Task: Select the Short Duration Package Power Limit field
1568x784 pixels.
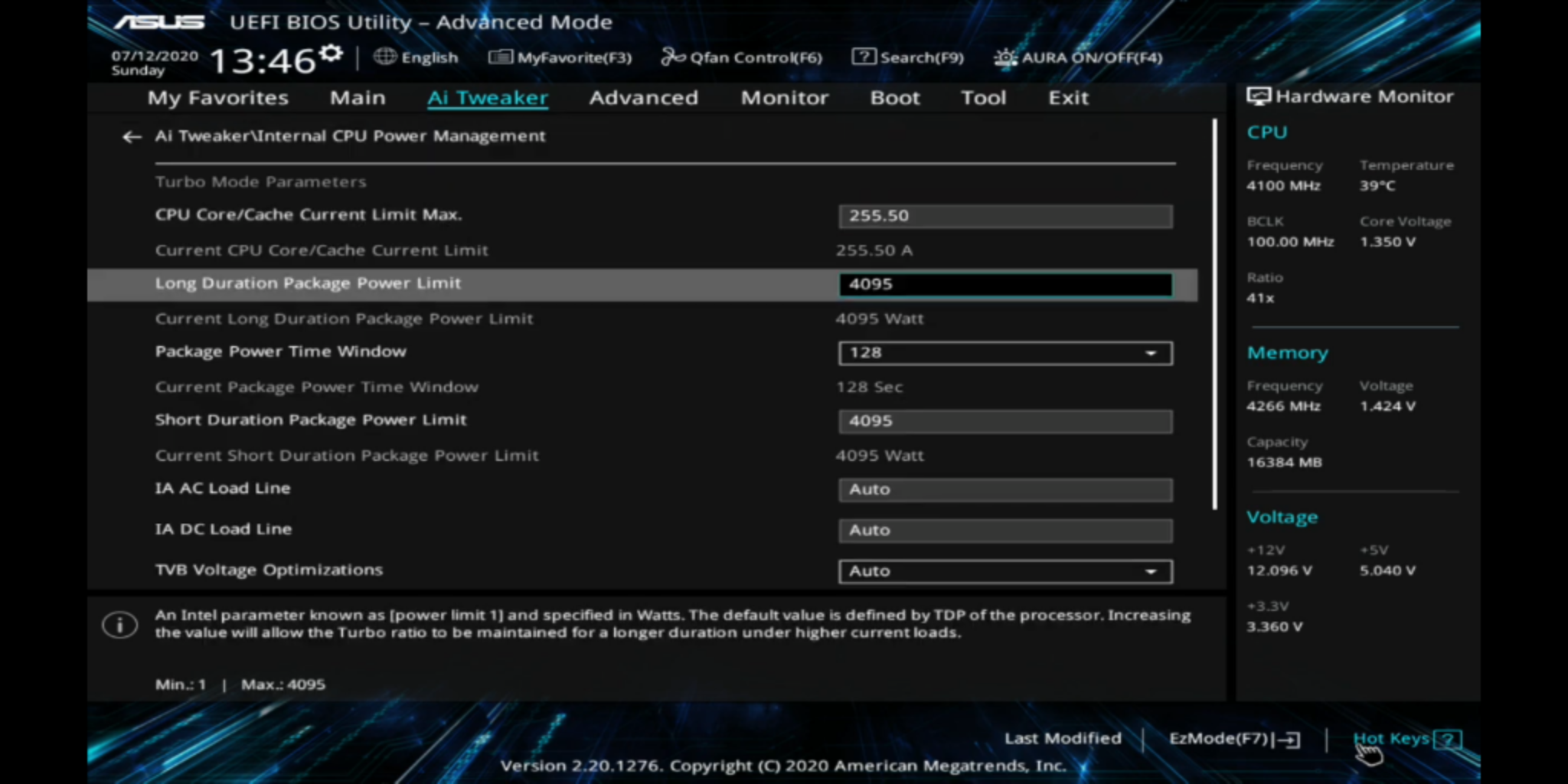Action: pos(1004,422)
